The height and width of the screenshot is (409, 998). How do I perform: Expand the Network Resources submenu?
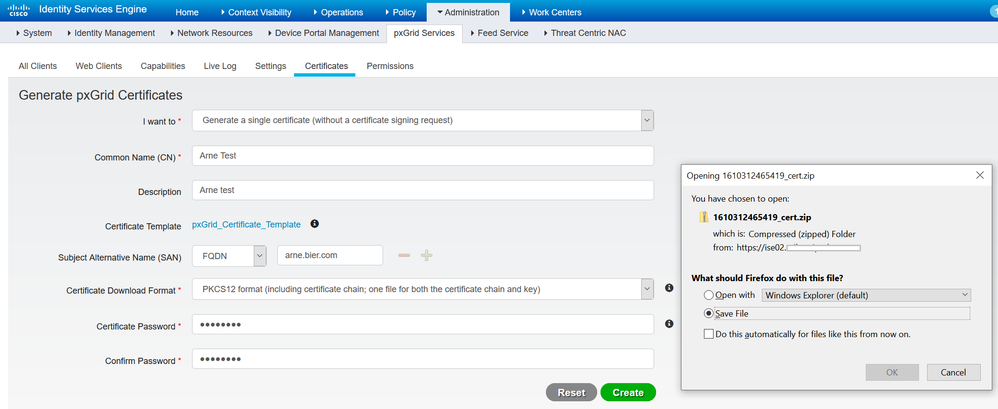click(211, 33)
